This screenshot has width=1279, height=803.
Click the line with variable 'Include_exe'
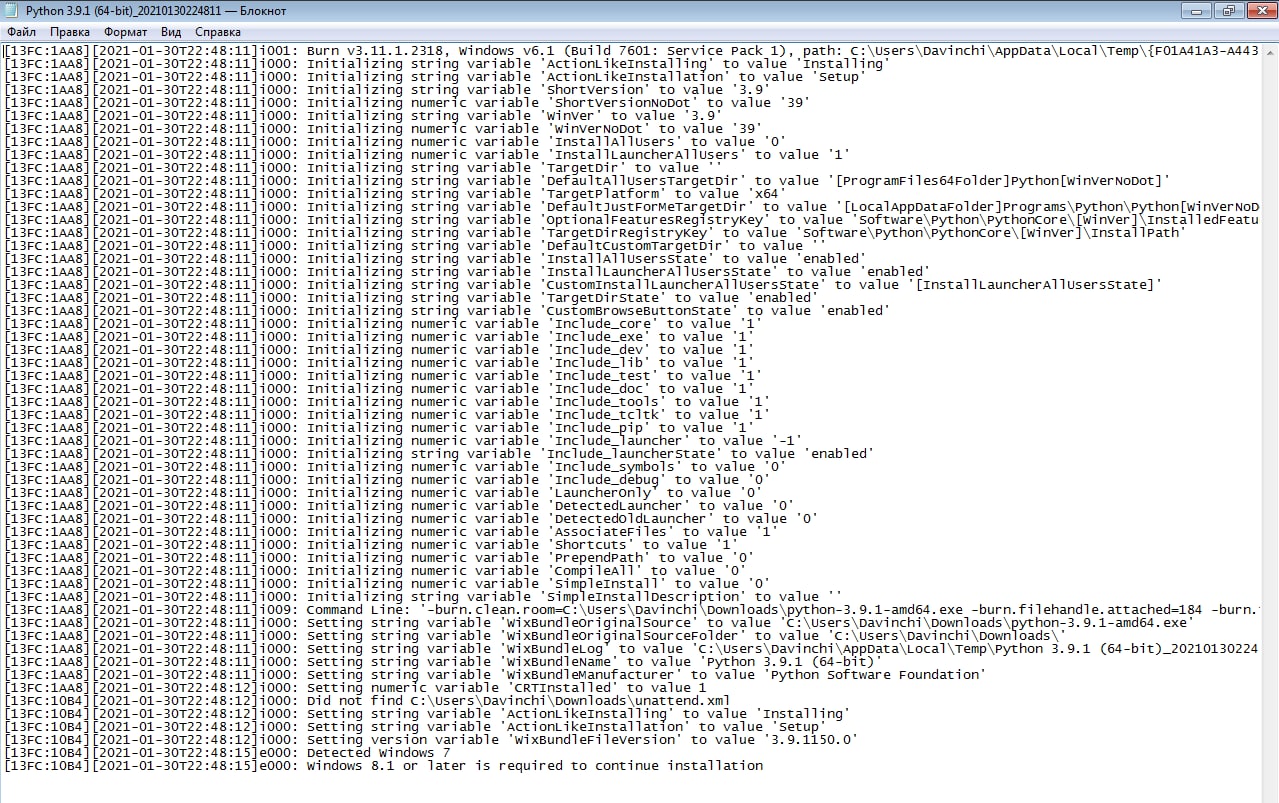(x=379, y=336)
